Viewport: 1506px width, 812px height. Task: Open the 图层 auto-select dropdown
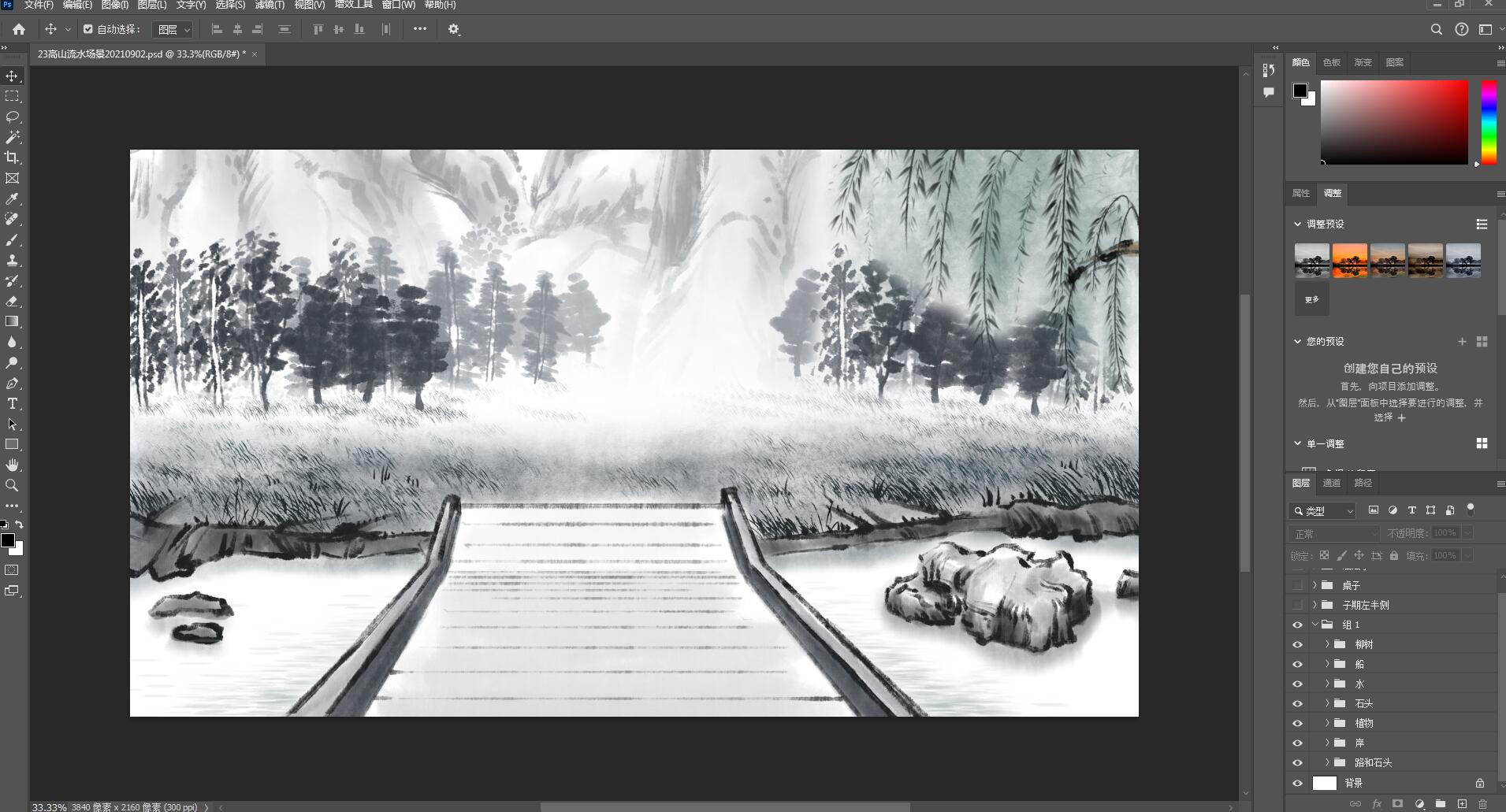tap(173, 29)
